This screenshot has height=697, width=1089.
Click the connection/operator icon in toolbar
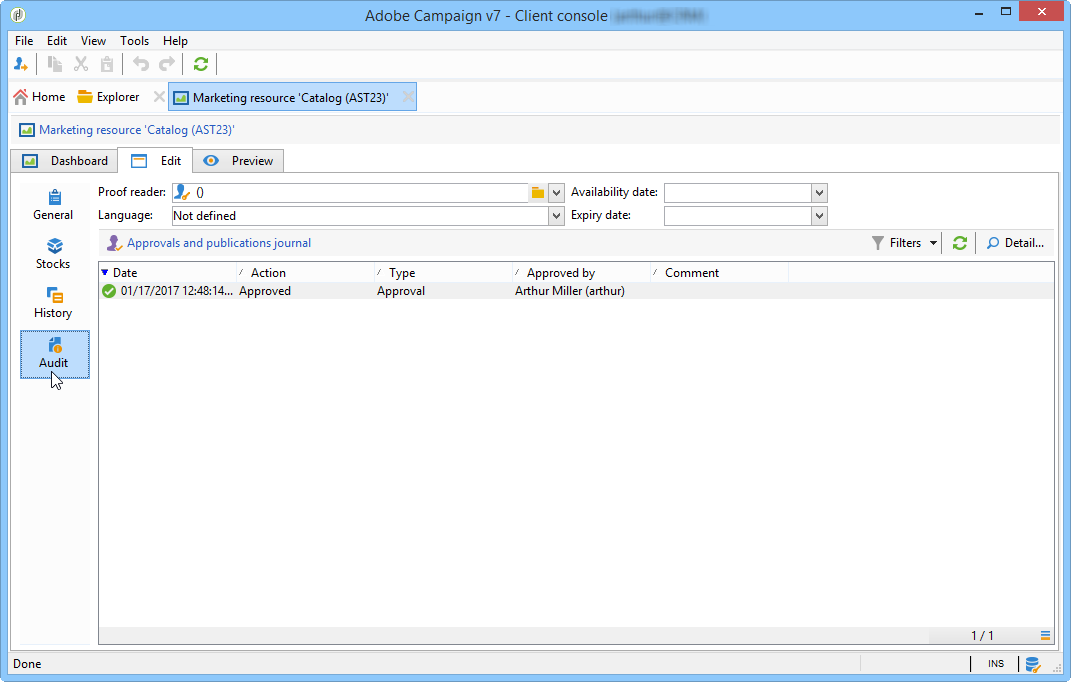[x=21, y=65]
